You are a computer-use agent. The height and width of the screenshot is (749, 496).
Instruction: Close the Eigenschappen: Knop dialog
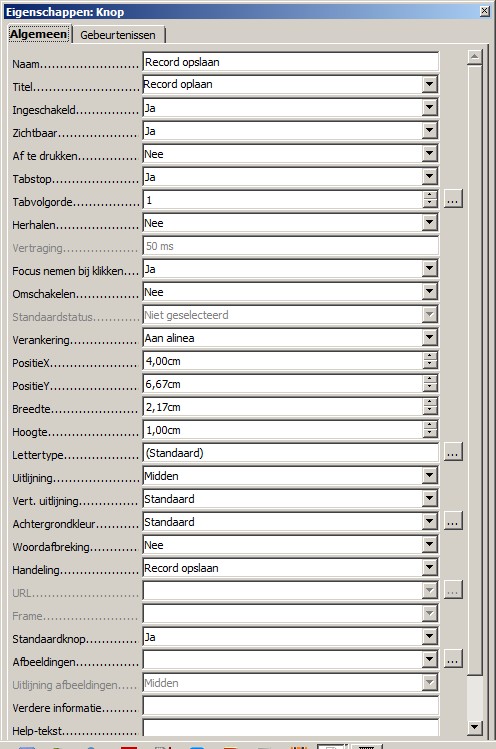click(485, 11)
